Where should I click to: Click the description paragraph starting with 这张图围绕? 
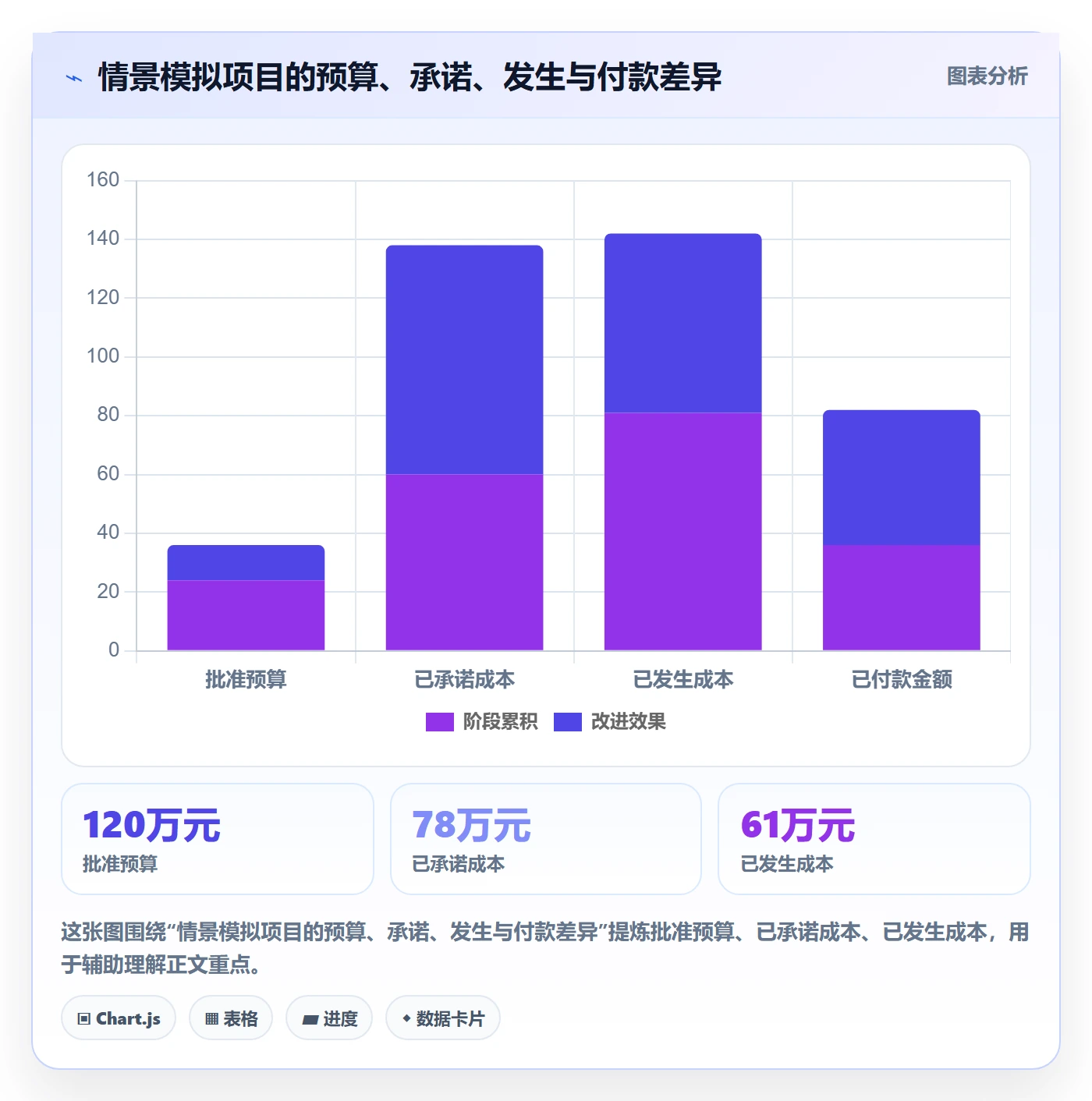(545, 947)
